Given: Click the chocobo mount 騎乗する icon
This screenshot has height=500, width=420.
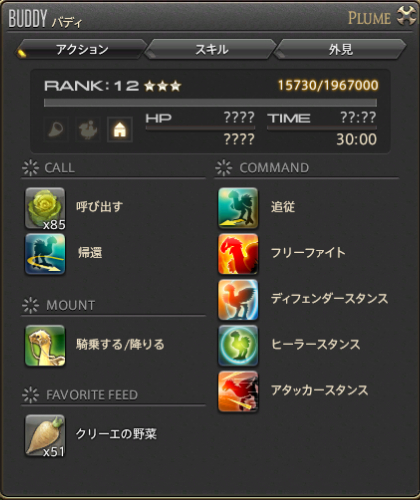Looking at the screenshot, I should (45, 345).
